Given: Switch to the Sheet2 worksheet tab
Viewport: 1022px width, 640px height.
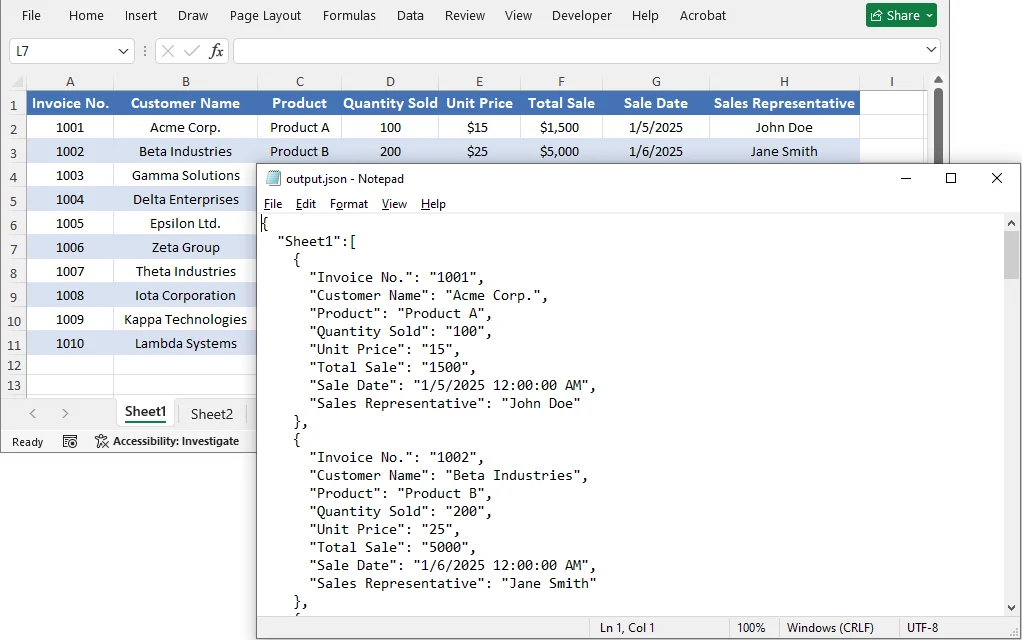Looking at the screenshot, I should [x=212, y=414].
